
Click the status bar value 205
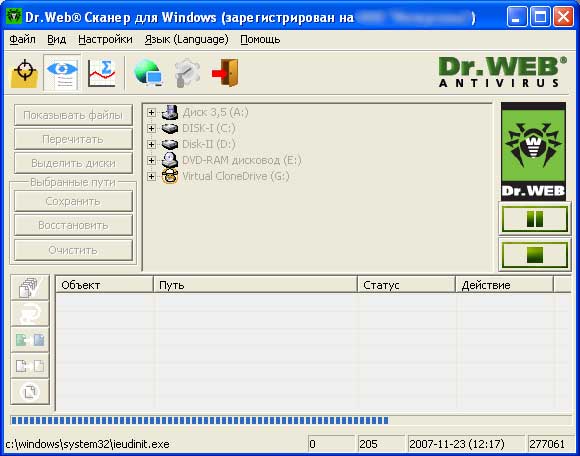(x=381, y=444)
